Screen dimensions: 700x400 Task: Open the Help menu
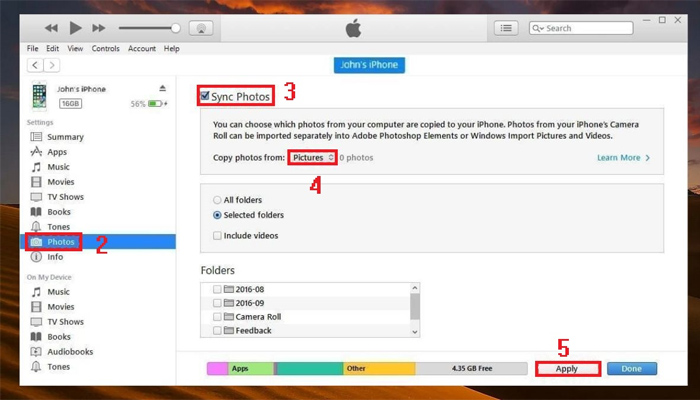[171, 48]
